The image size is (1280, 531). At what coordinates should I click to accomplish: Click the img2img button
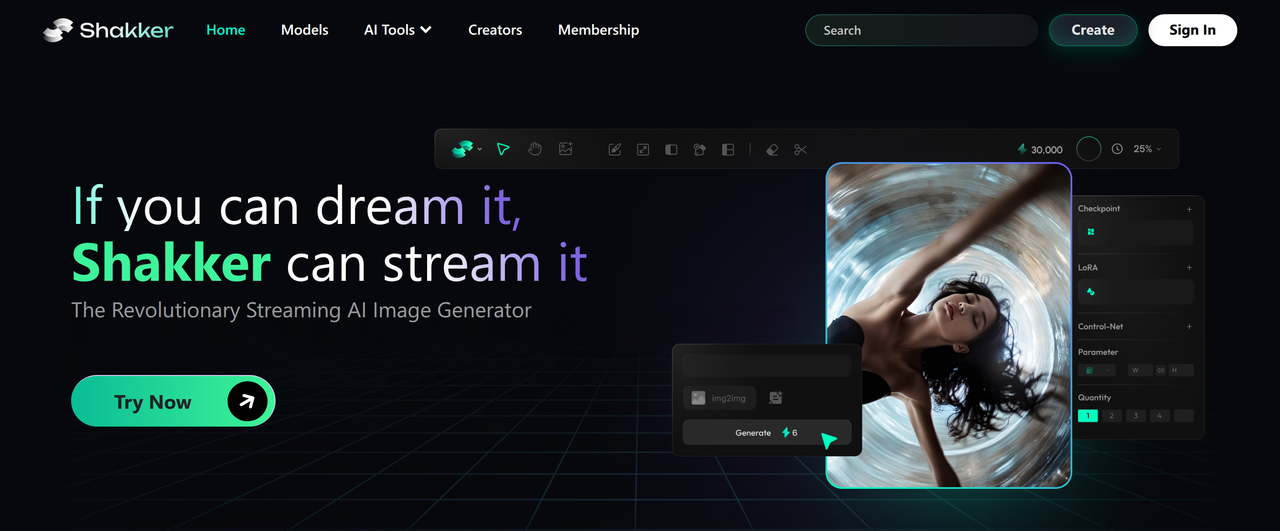point(720,398)
